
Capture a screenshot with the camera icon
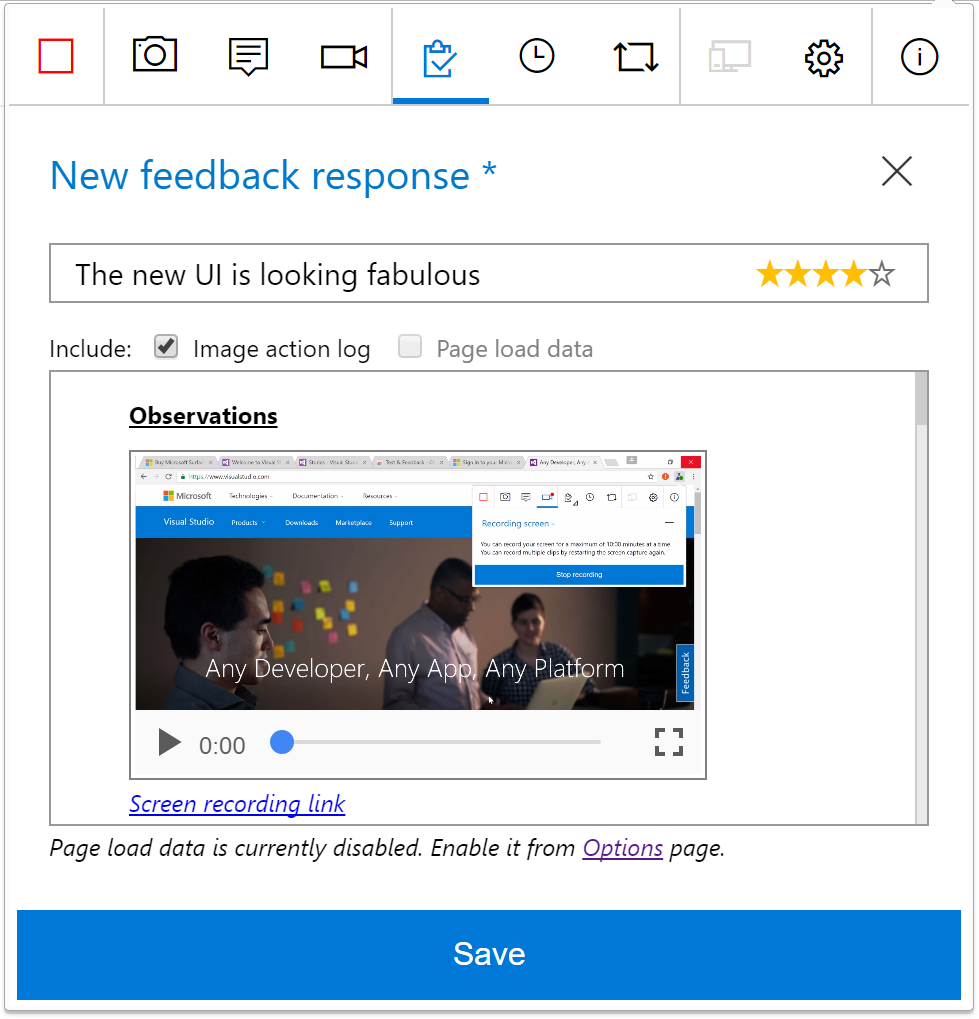[x=155, y=55]
